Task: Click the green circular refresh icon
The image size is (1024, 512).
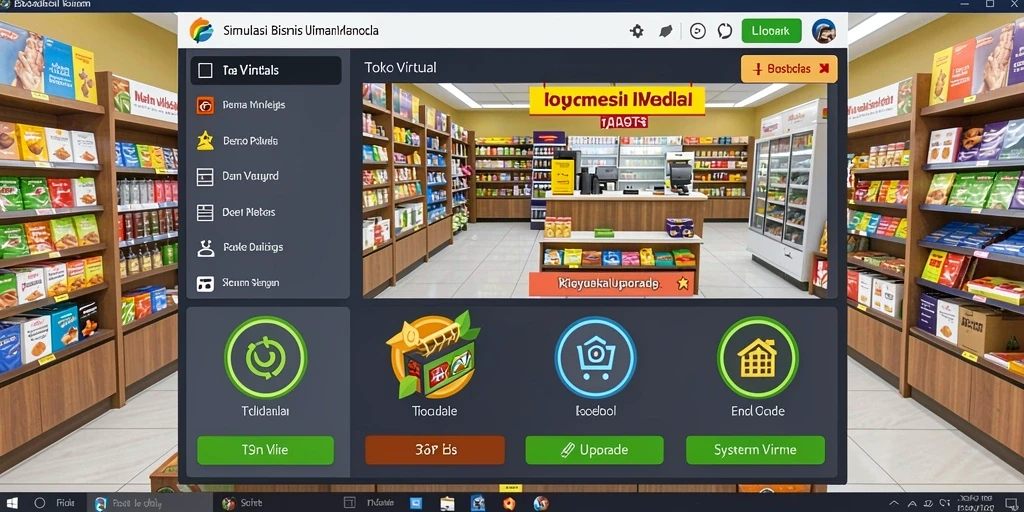Action: click(265, 357)
